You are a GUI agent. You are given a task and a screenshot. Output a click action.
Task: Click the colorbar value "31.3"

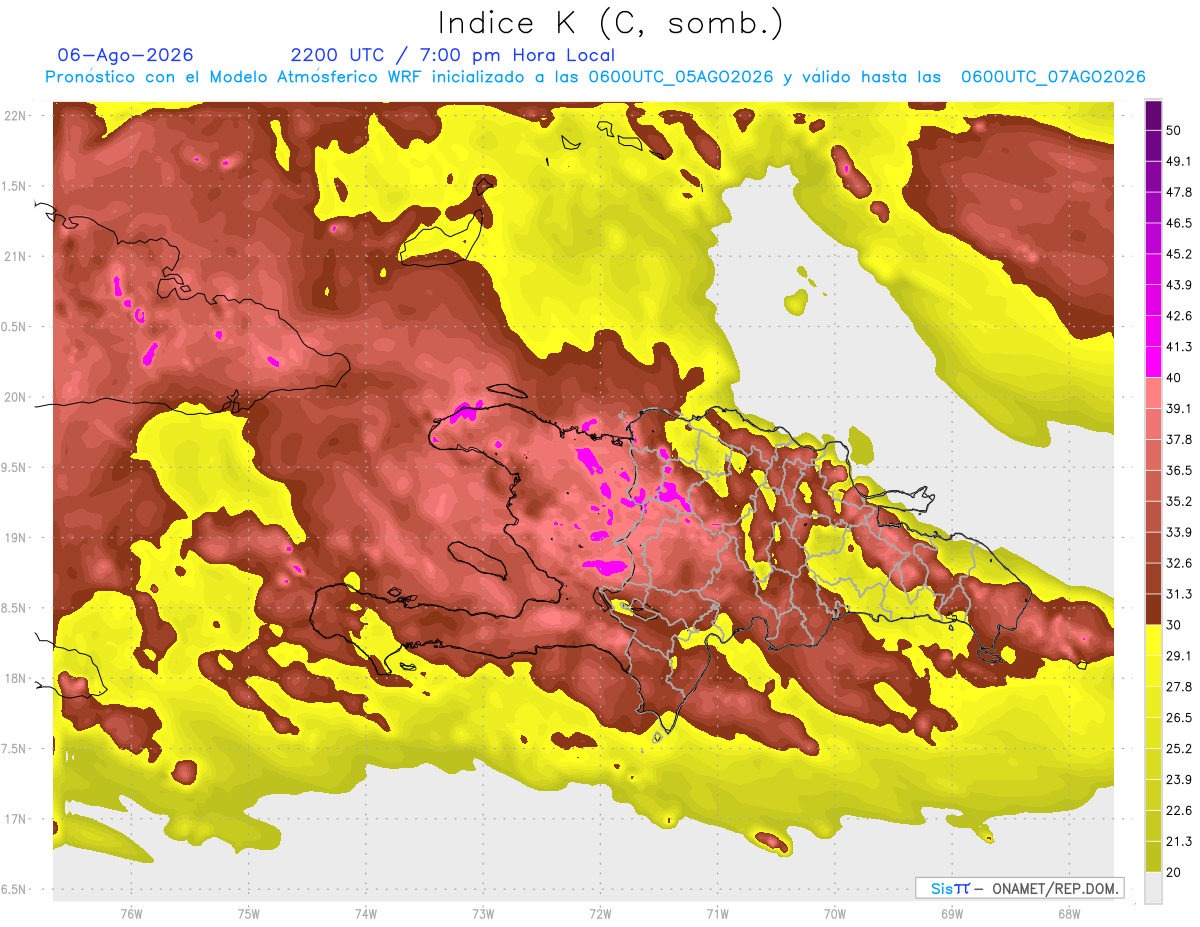point(1179,594)
